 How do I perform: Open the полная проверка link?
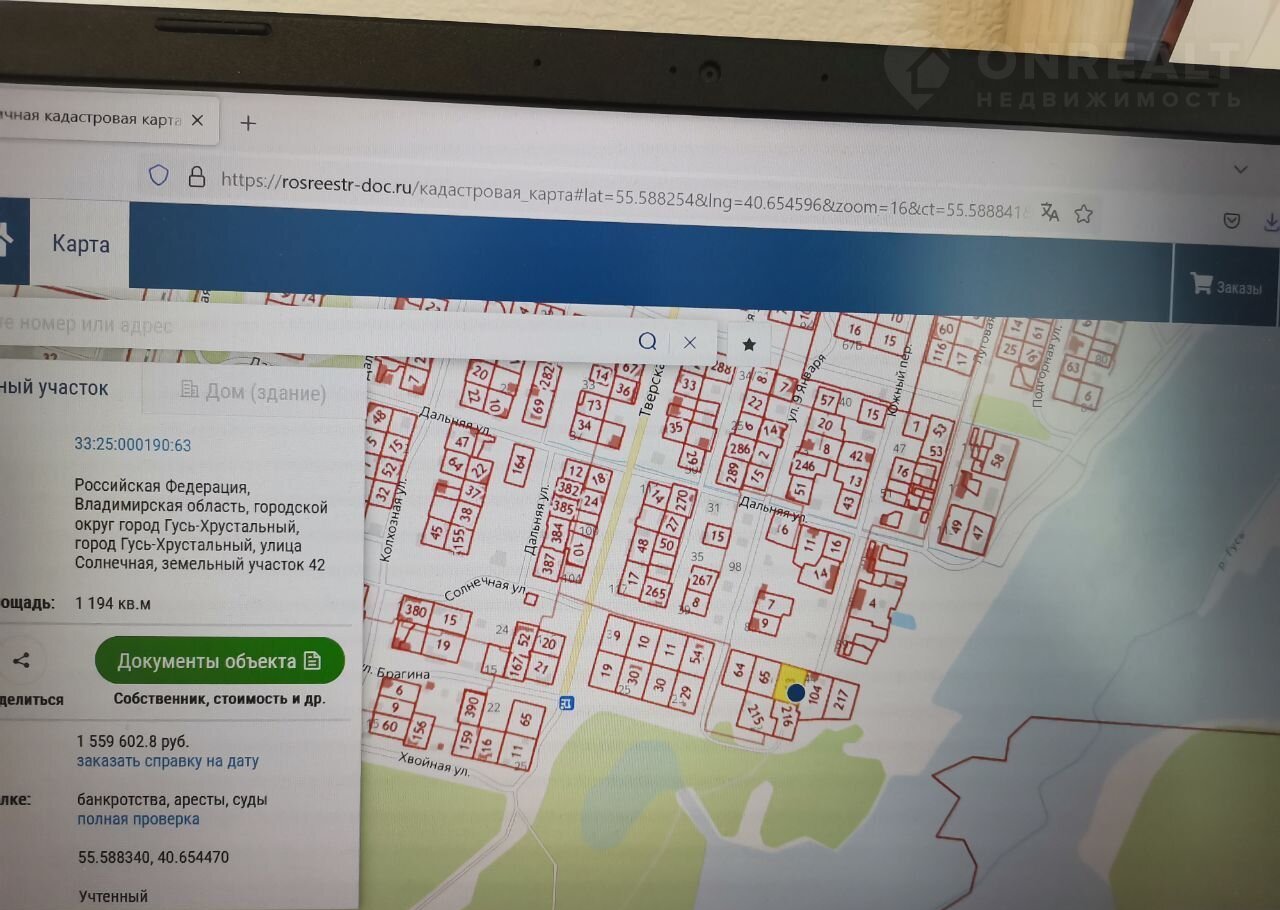(138, 819)
